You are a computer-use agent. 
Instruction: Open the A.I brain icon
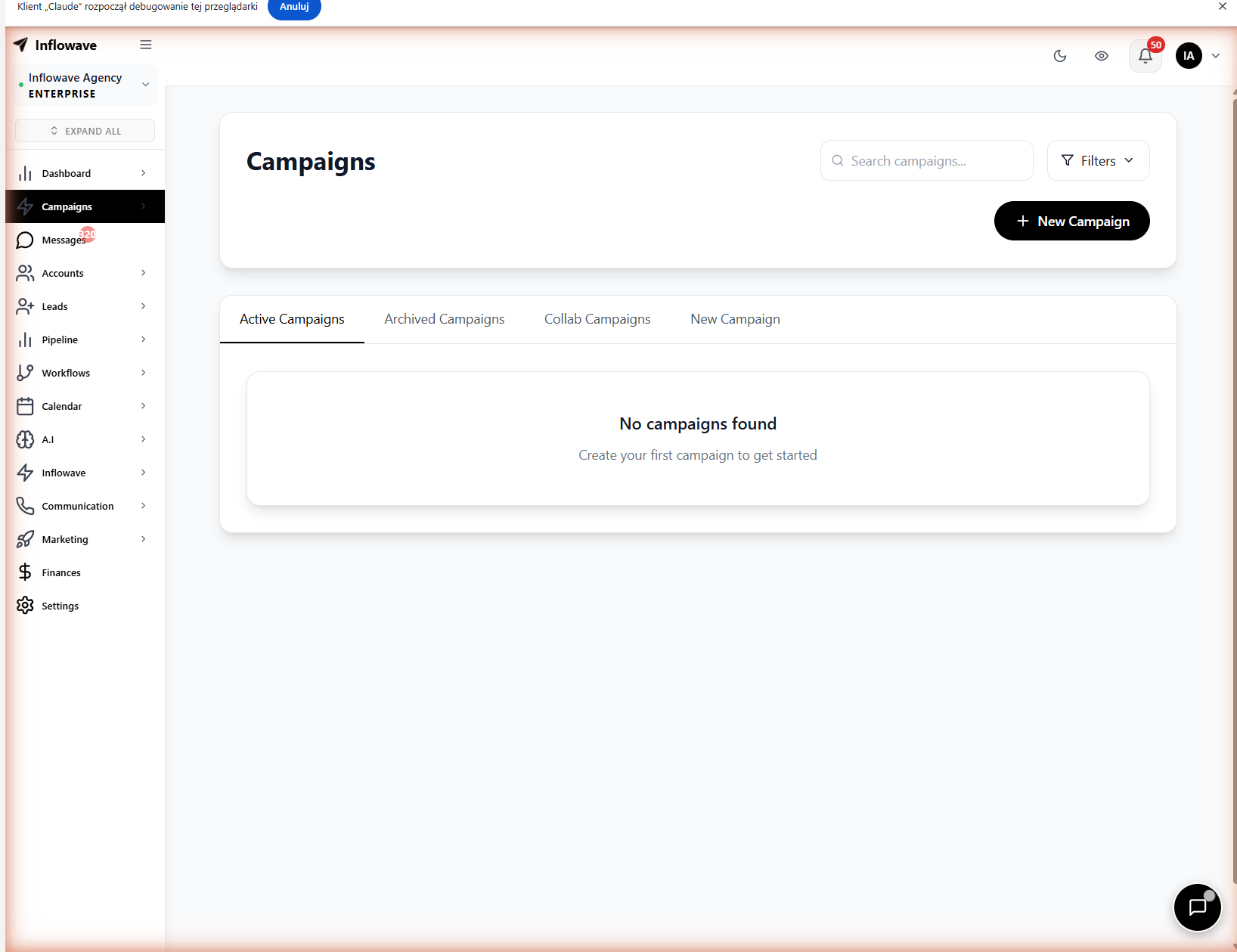(x=25, y=439)
